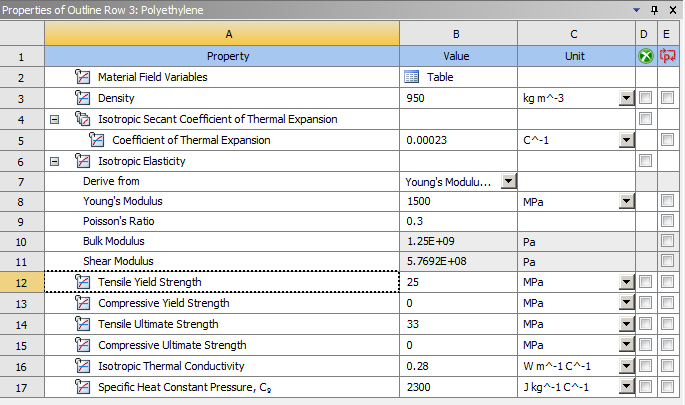The height and width of the screenshot is (405, 685).
Task: Click the Property column header cell
Action: tap(222, 56)
